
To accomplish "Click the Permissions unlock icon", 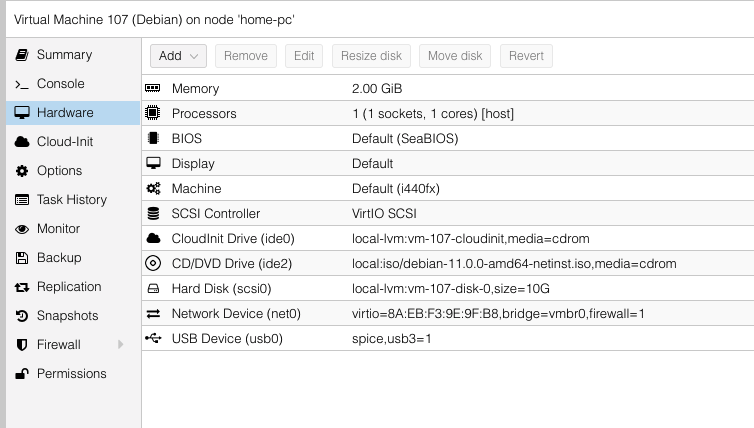I will [21, 374].
